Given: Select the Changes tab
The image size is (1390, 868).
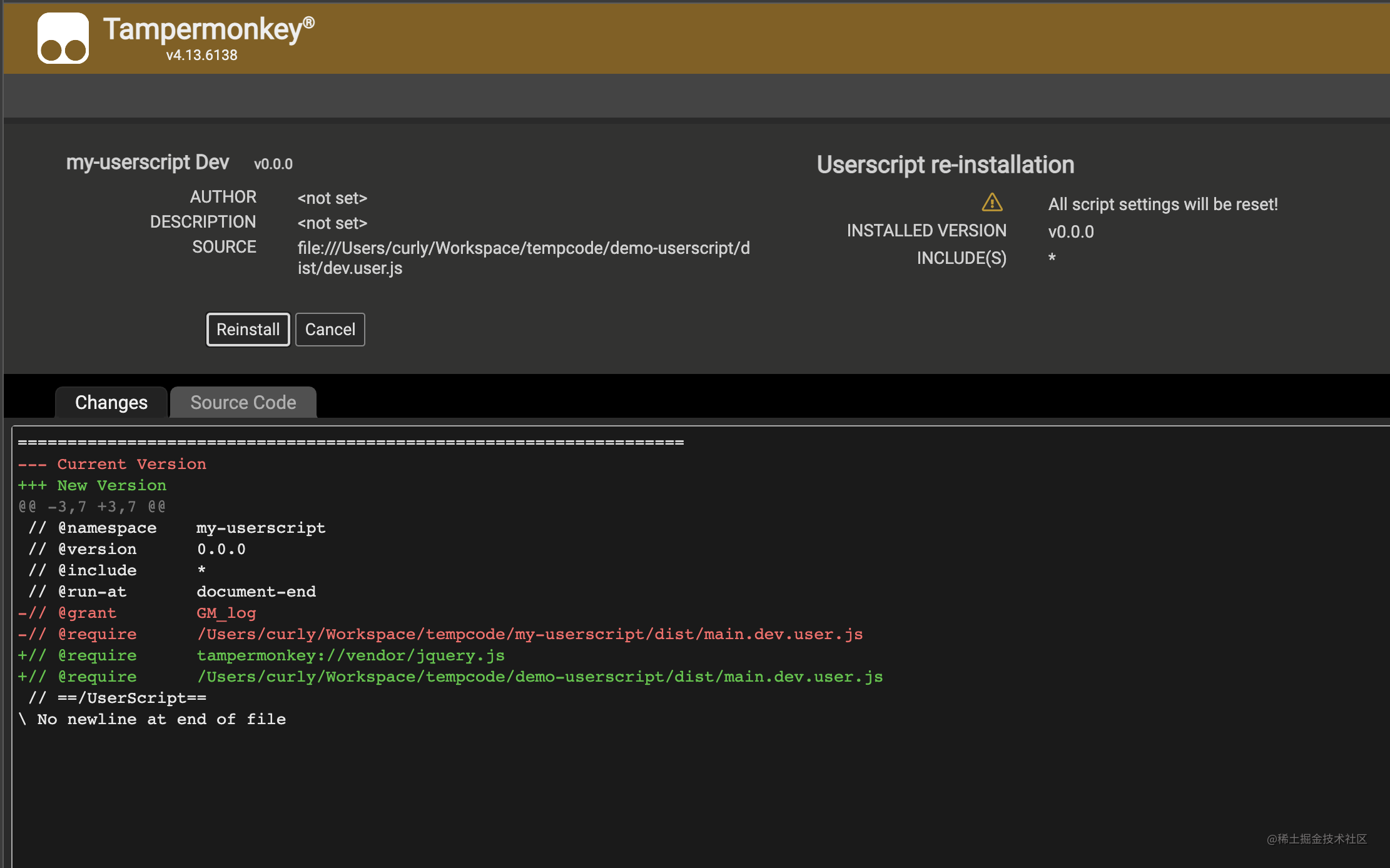Looking at the screenshot, I should click(111, 403).
